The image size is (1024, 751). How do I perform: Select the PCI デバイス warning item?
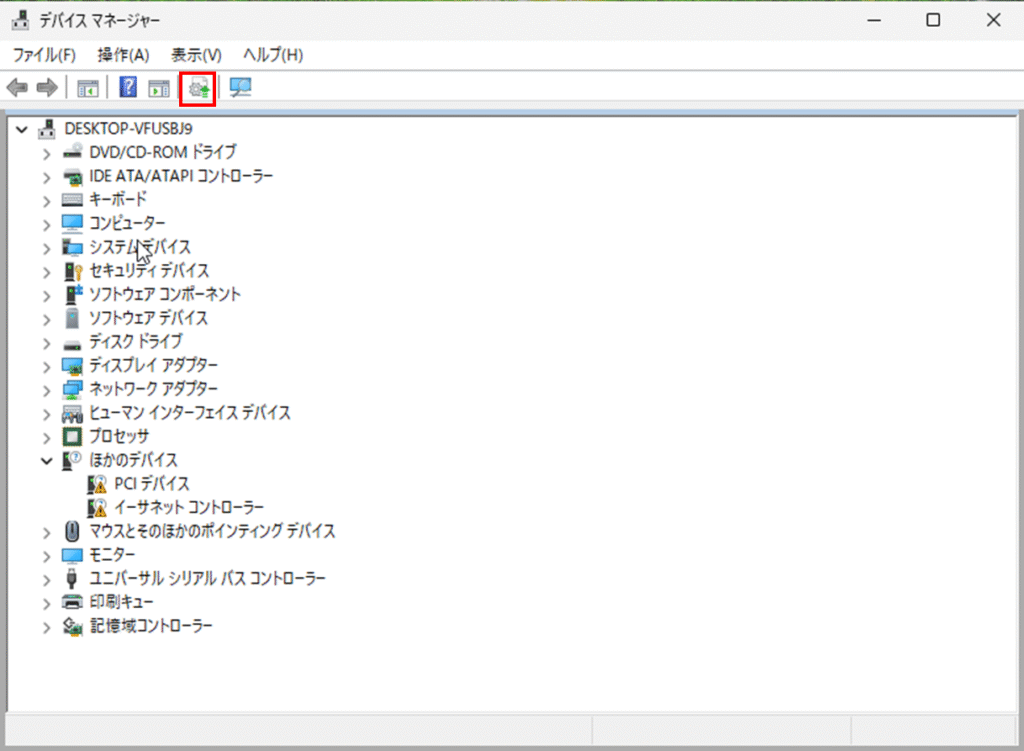(151, 484)
